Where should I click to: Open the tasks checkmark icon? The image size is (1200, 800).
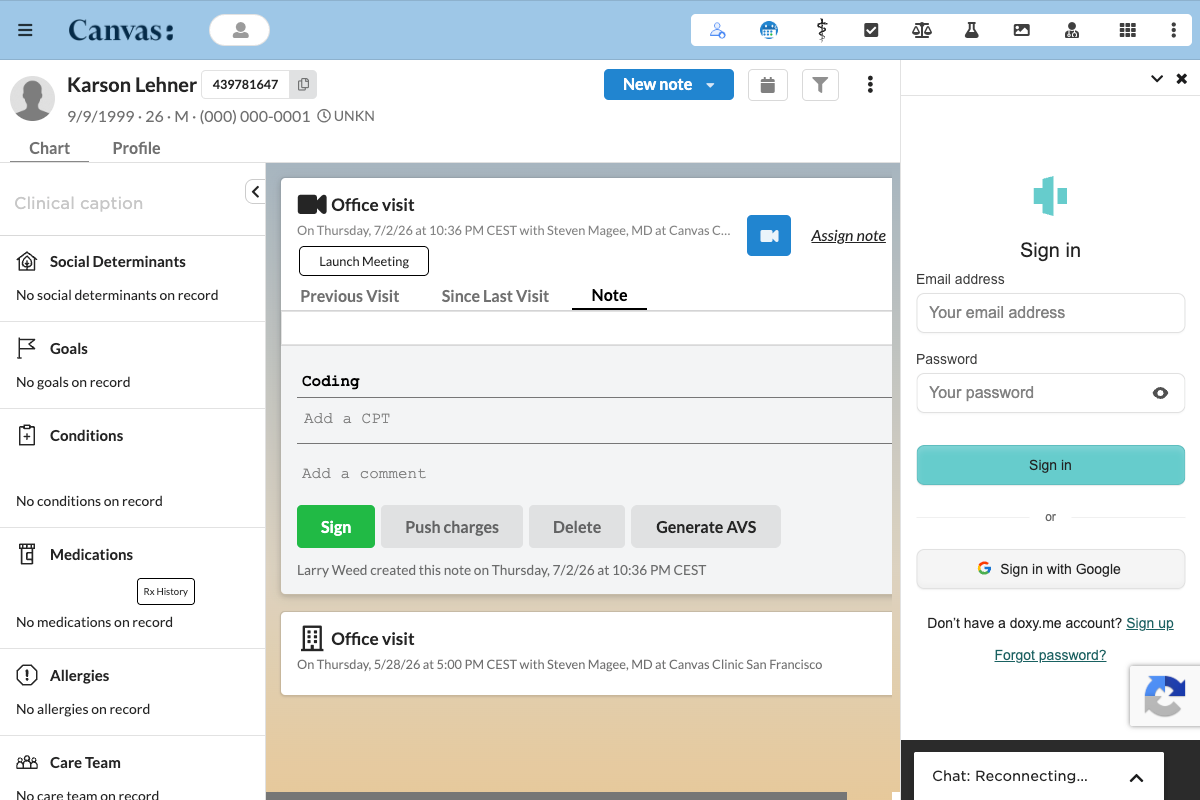tap(871, 30)
